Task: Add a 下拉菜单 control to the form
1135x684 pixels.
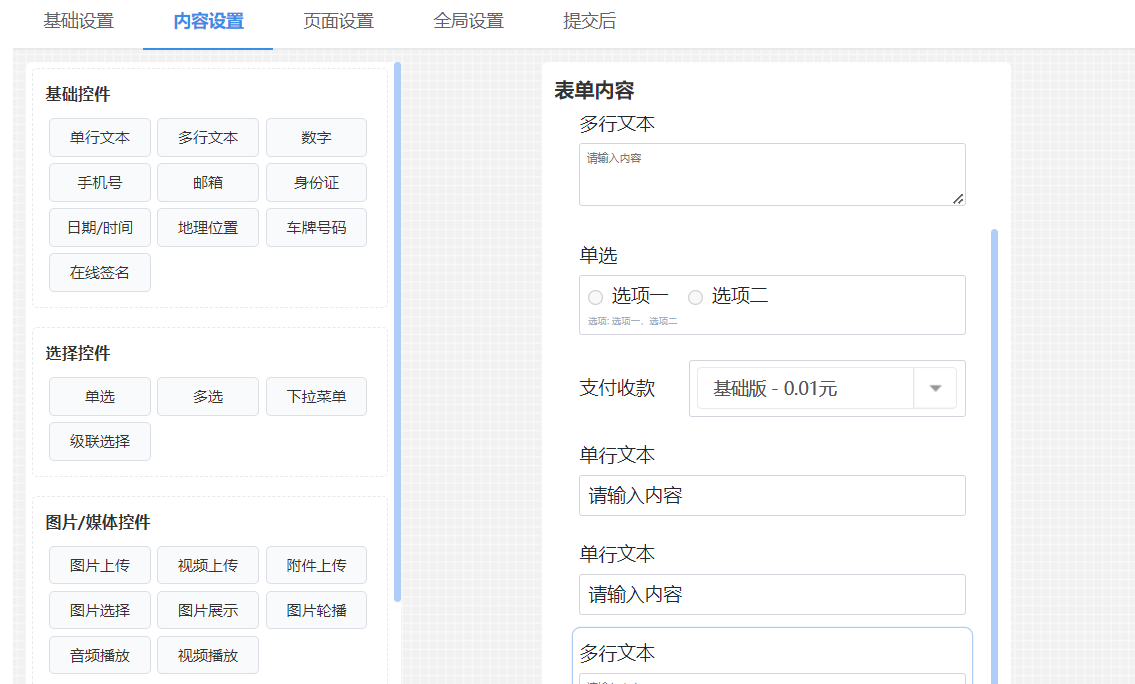Action: 316,396
